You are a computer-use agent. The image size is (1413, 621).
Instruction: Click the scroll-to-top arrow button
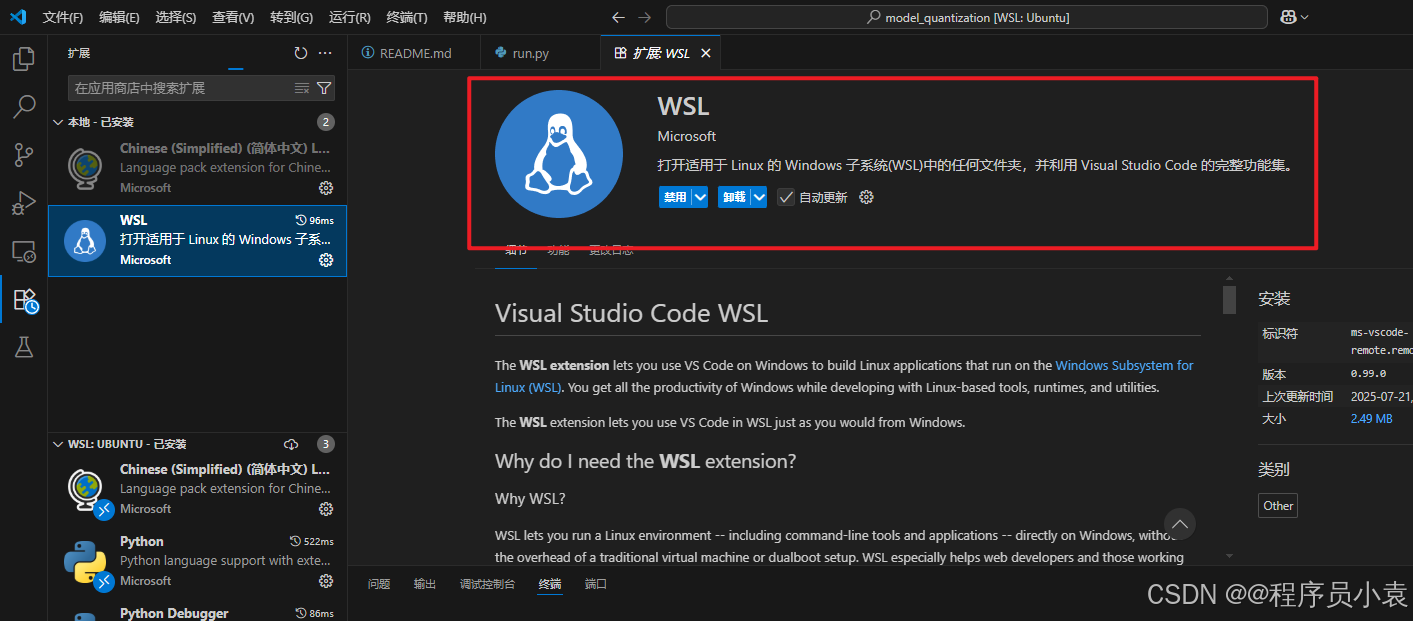1180,524
